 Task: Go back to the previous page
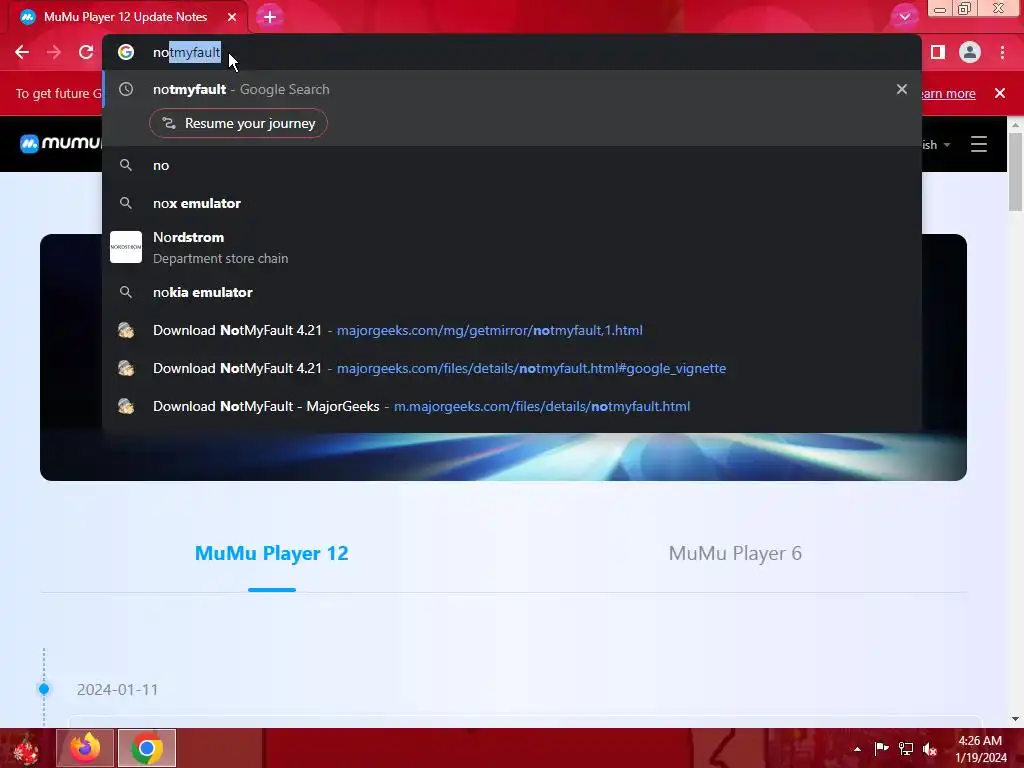(22, 52)
